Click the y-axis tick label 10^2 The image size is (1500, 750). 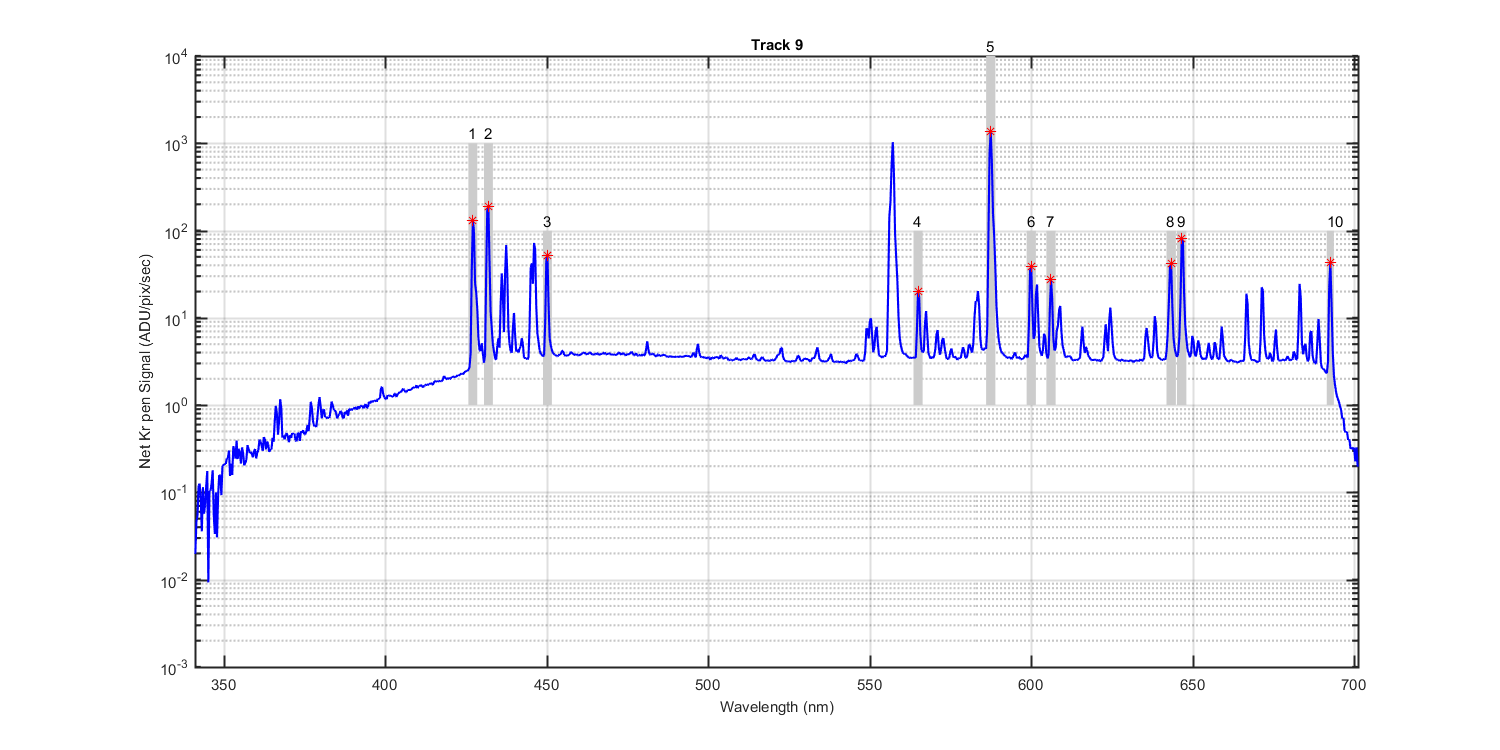177,231
